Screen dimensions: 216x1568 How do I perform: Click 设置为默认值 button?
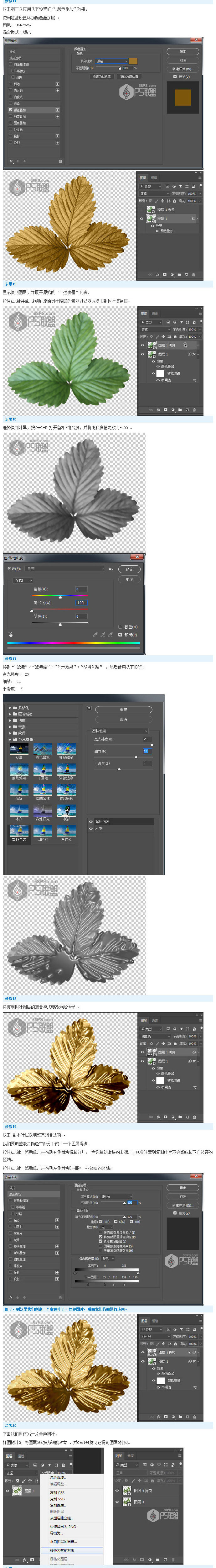point(101,77)
